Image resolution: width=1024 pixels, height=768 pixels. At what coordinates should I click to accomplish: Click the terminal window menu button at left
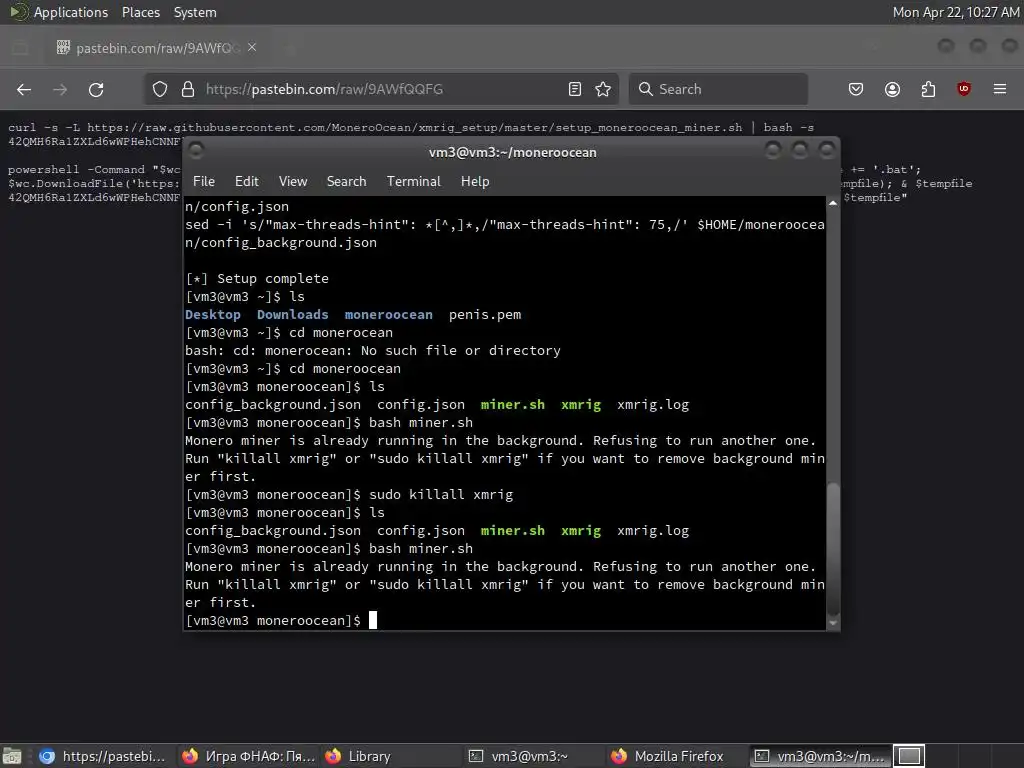pyautogui.click(x=197, y=151)
